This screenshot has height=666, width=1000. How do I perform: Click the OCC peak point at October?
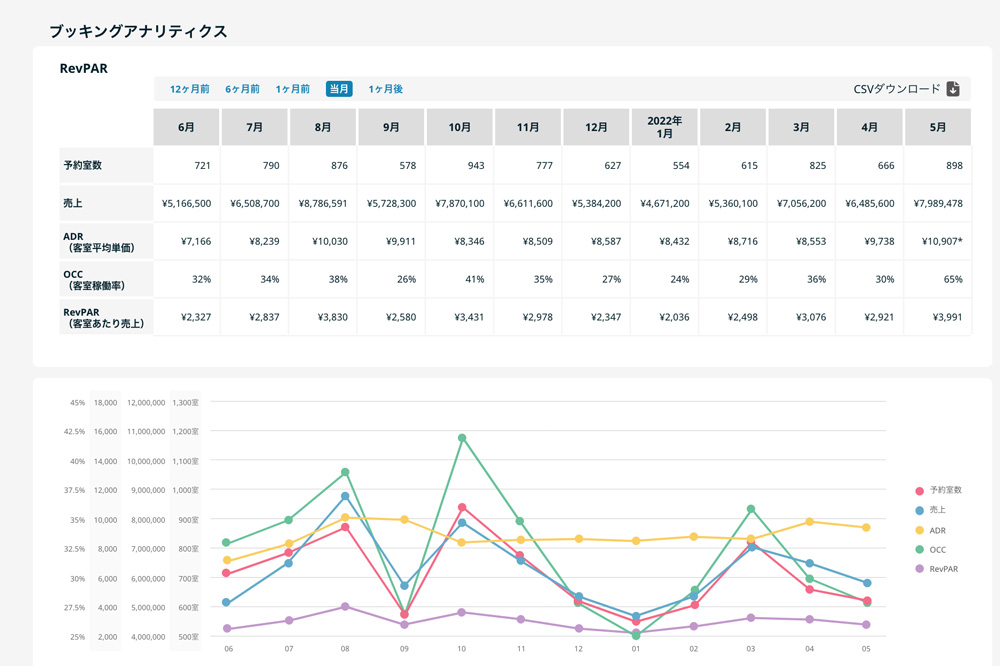click(461, 438)
